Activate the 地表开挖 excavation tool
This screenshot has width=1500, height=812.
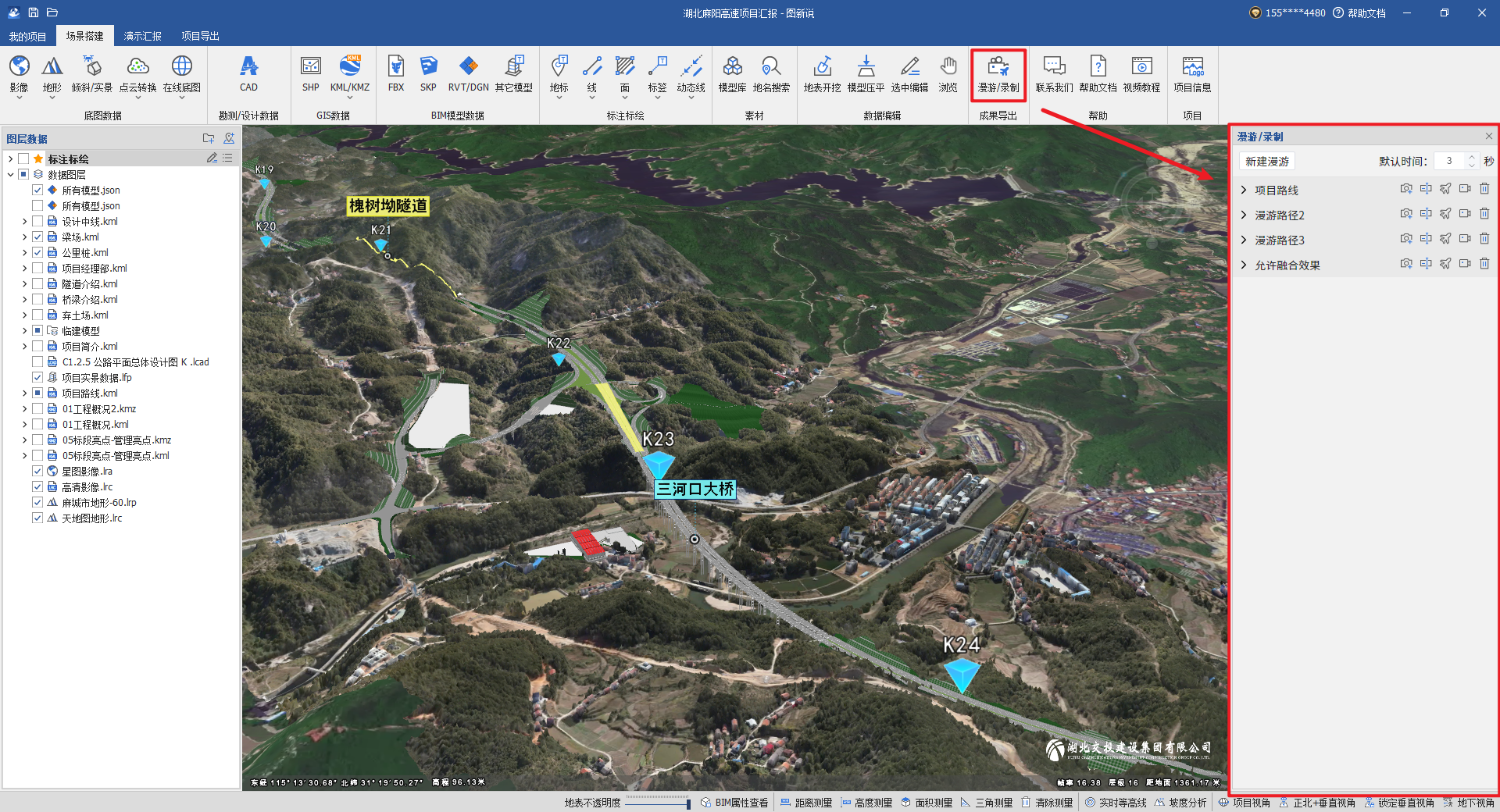[x=822, y=74]
